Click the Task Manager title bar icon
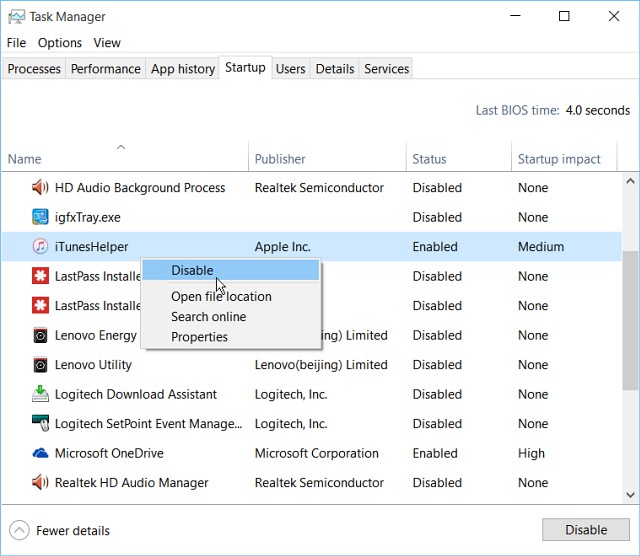 pos(17,17)
